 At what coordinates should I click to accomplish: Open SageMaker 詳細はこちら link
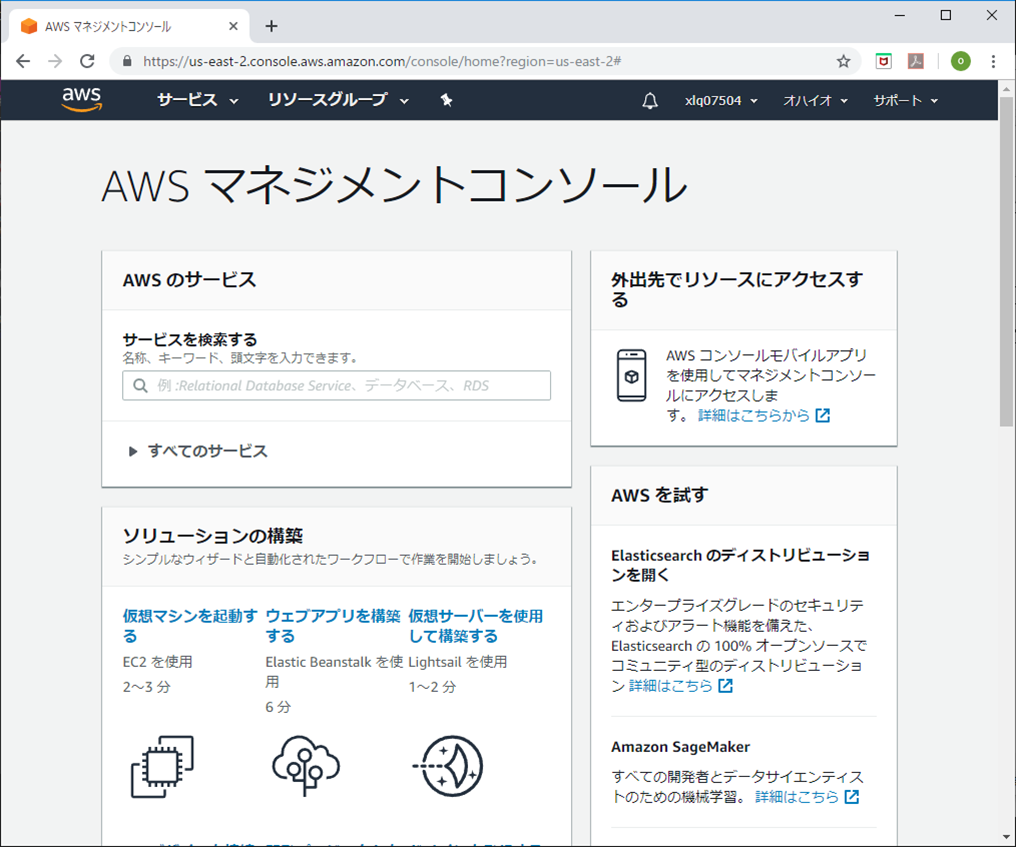point(797,797)
